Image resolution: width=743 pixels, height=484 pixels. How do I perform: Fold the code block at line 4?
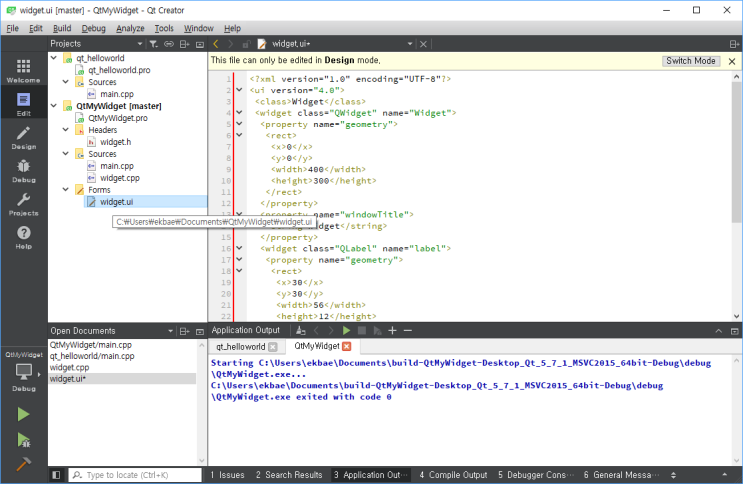tap(239, 113)
